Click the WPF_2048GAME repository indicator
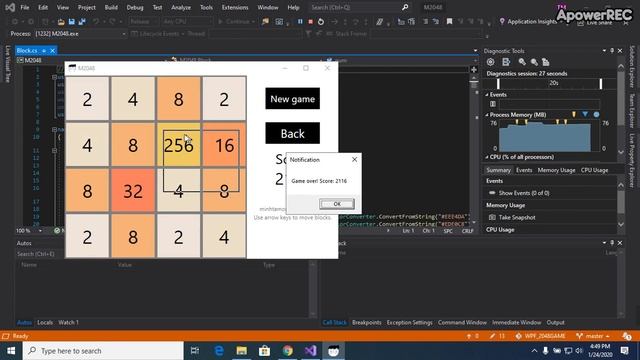The height and width of the screenshot is (360, 640). click(540, 336)
